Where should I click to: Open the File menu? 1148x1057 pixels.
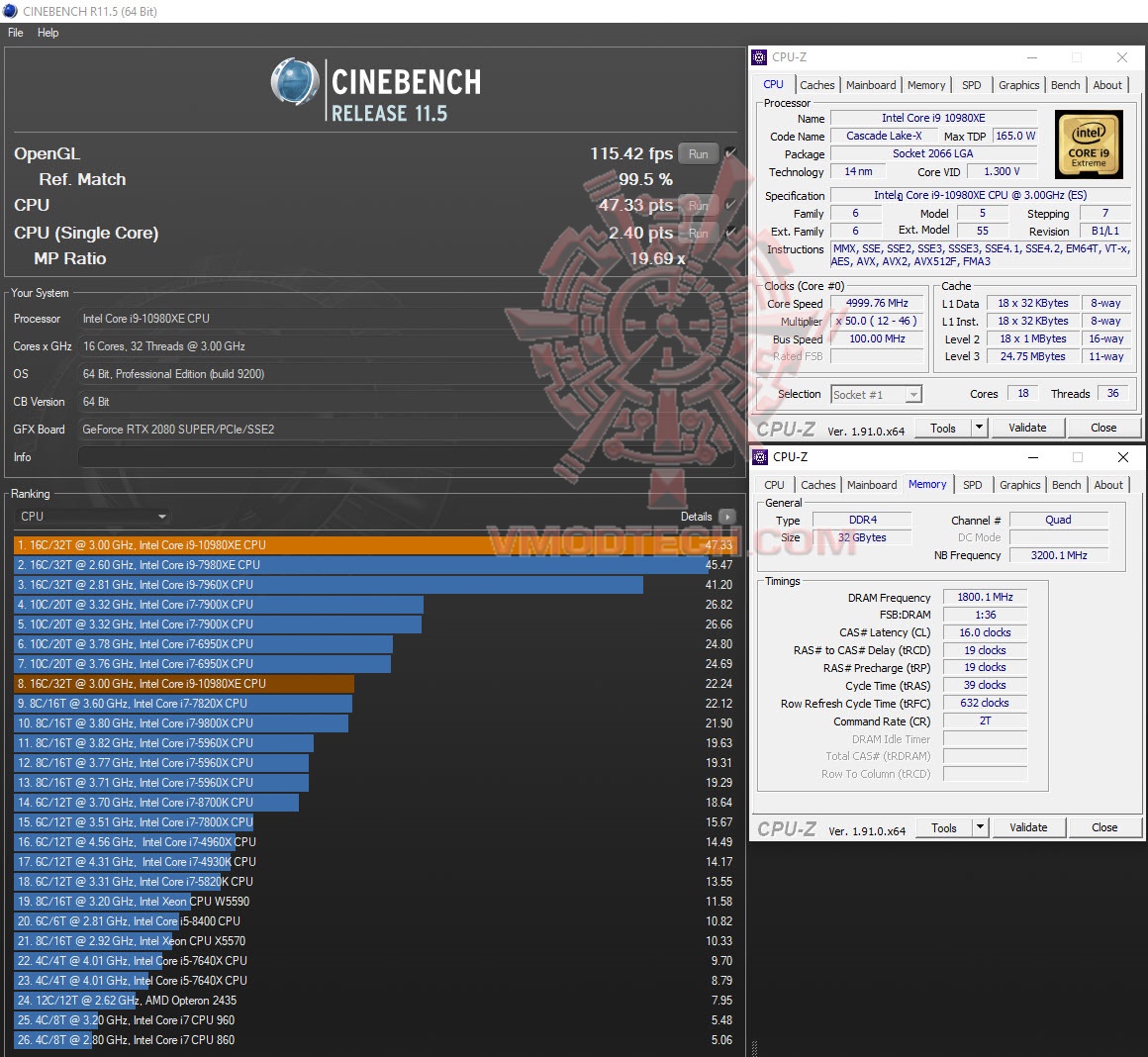point(16,33)
